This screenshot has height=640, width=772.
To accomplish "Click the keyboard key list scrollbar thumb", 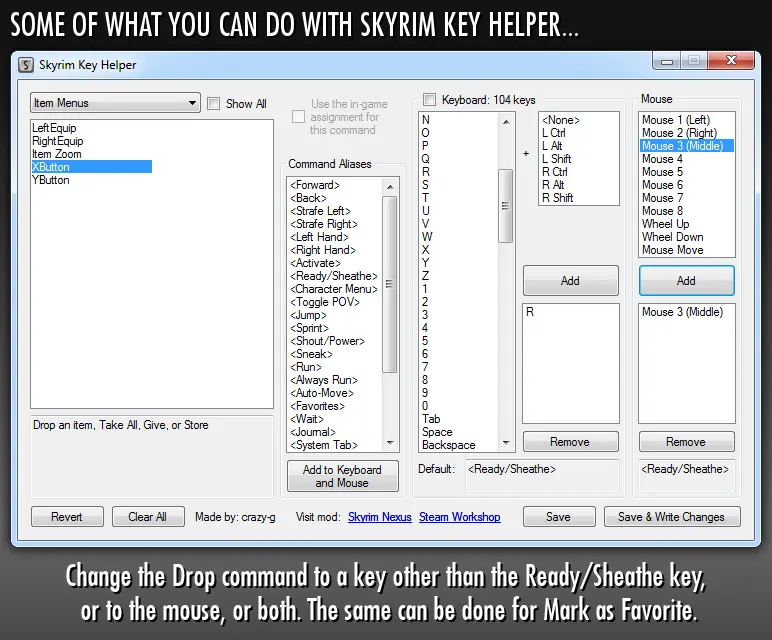I will [x=505, y=206].
